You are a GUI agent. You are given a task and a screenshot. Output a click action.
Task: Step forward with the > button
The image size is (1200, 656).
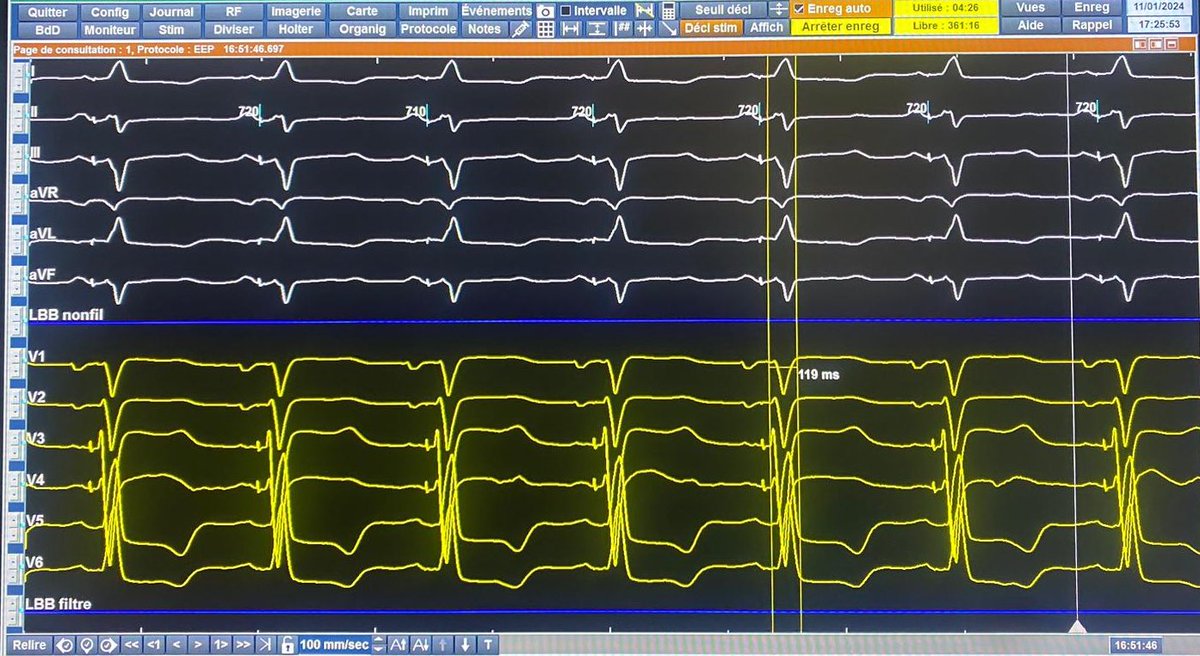198,645
